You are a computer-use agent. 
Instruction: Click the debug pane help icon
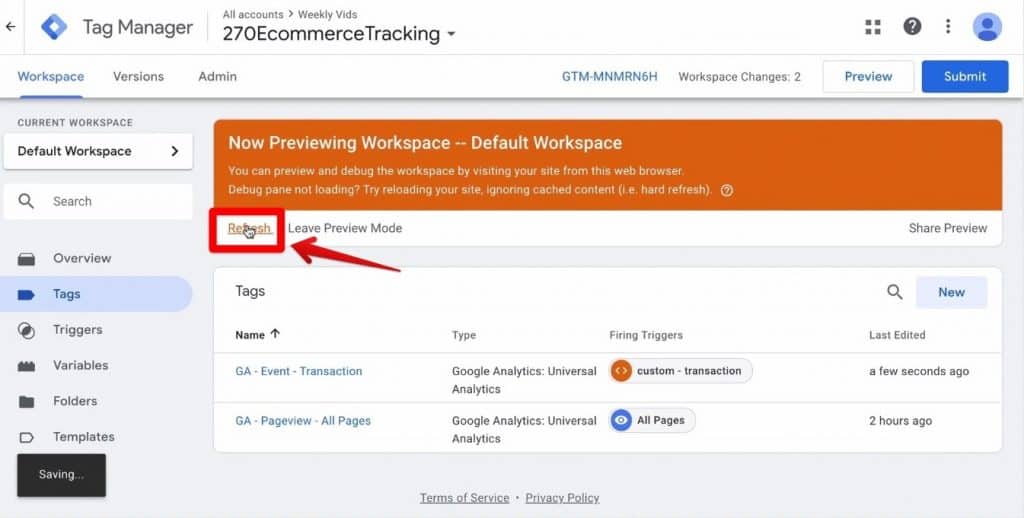pyautogui.click(x=727, y=190)
